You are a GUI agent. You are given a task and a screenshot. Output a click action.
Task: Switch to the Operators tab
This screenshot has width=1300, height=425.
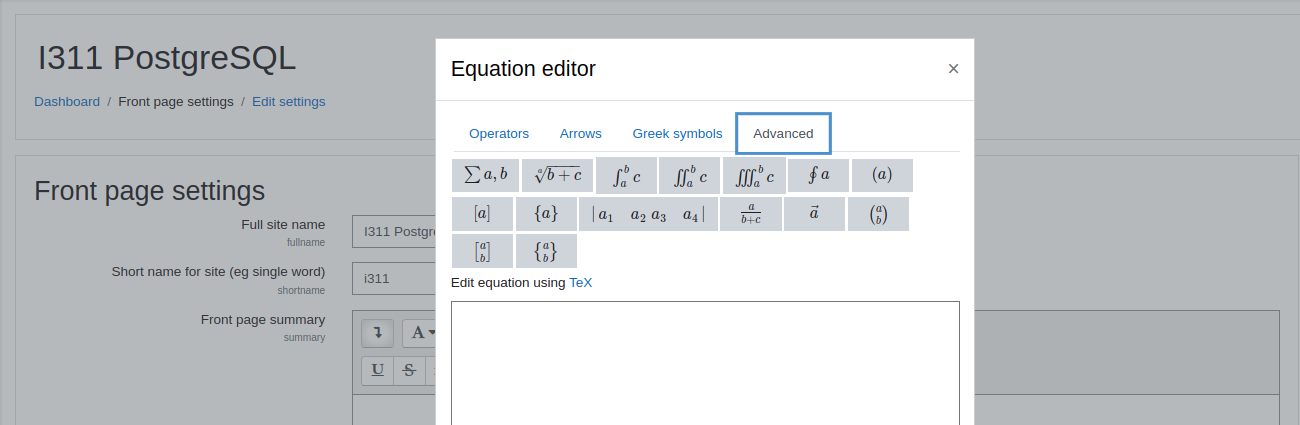499,133
